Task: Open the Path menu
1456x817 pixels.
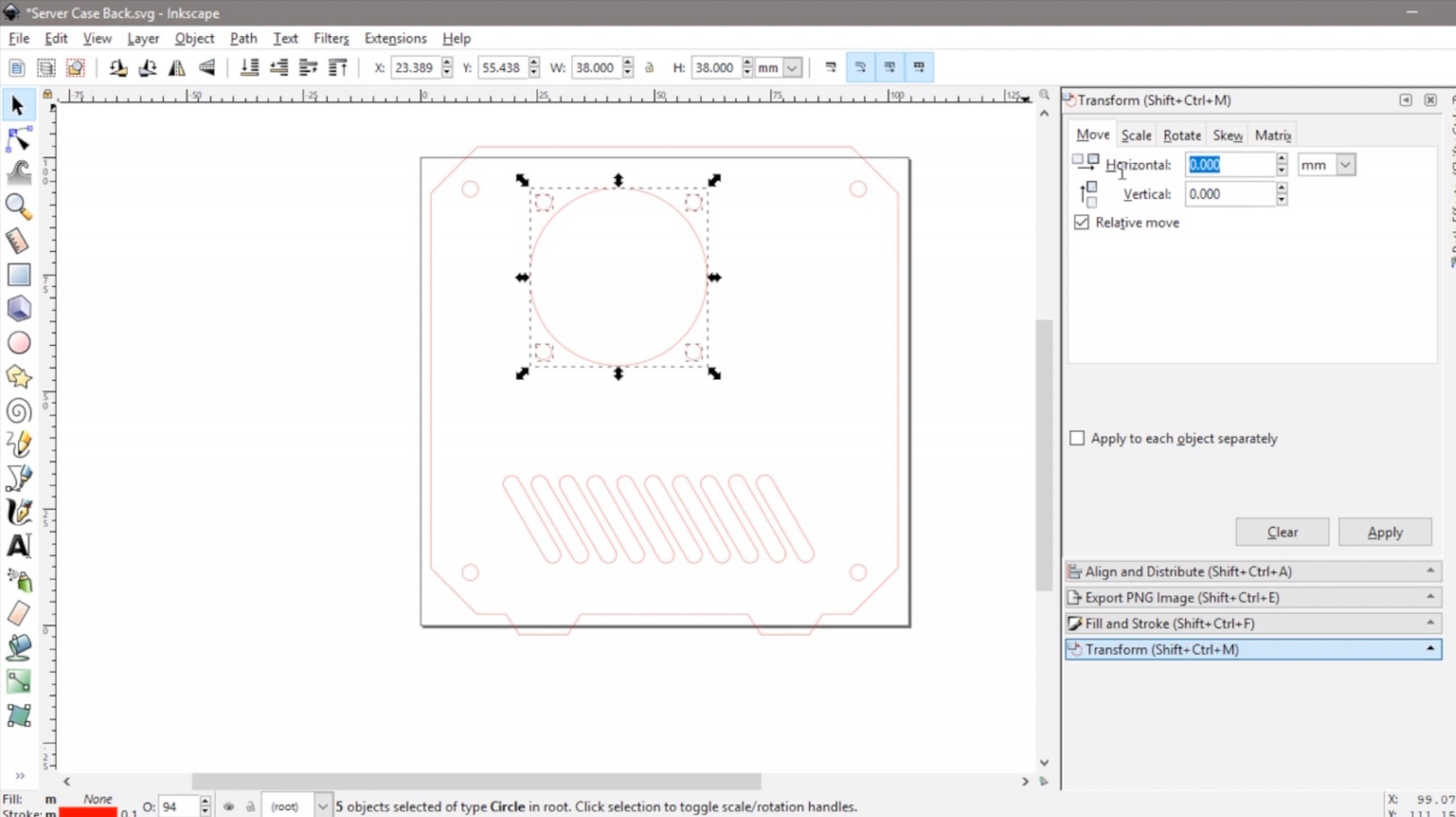Action: point(243,39)
